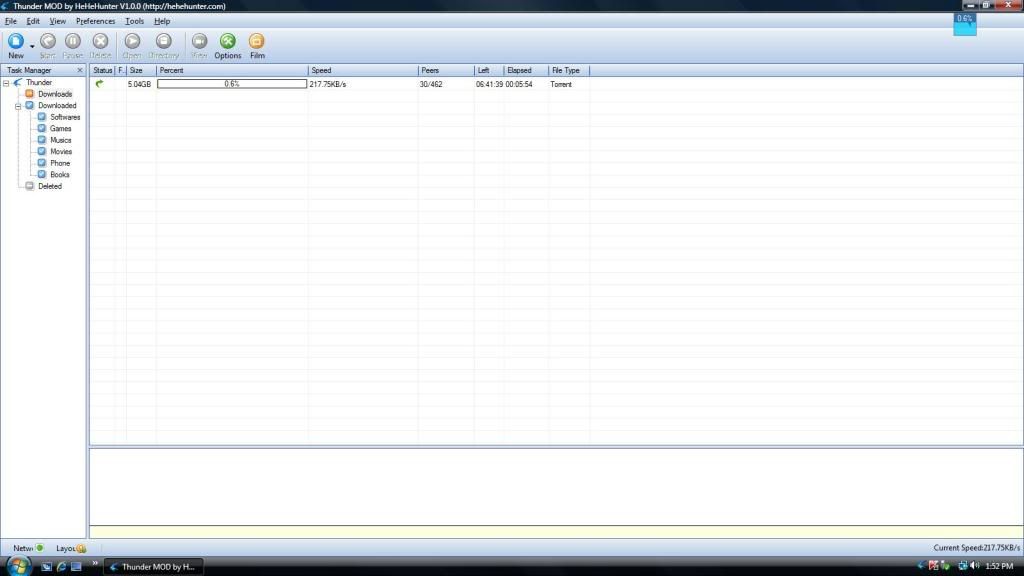This screenshot has width=1024, height=576.
Task: Click the View toolbar icon
Action: pos(199,42)
